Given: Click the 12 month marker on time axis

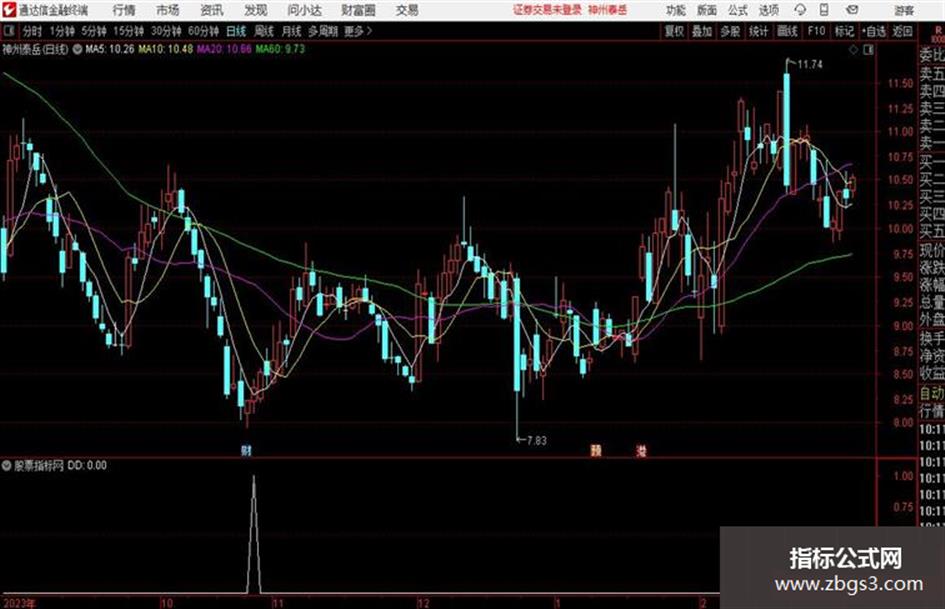Looking at the screenshot, I should pyautogui.click(x=424, y=602).
